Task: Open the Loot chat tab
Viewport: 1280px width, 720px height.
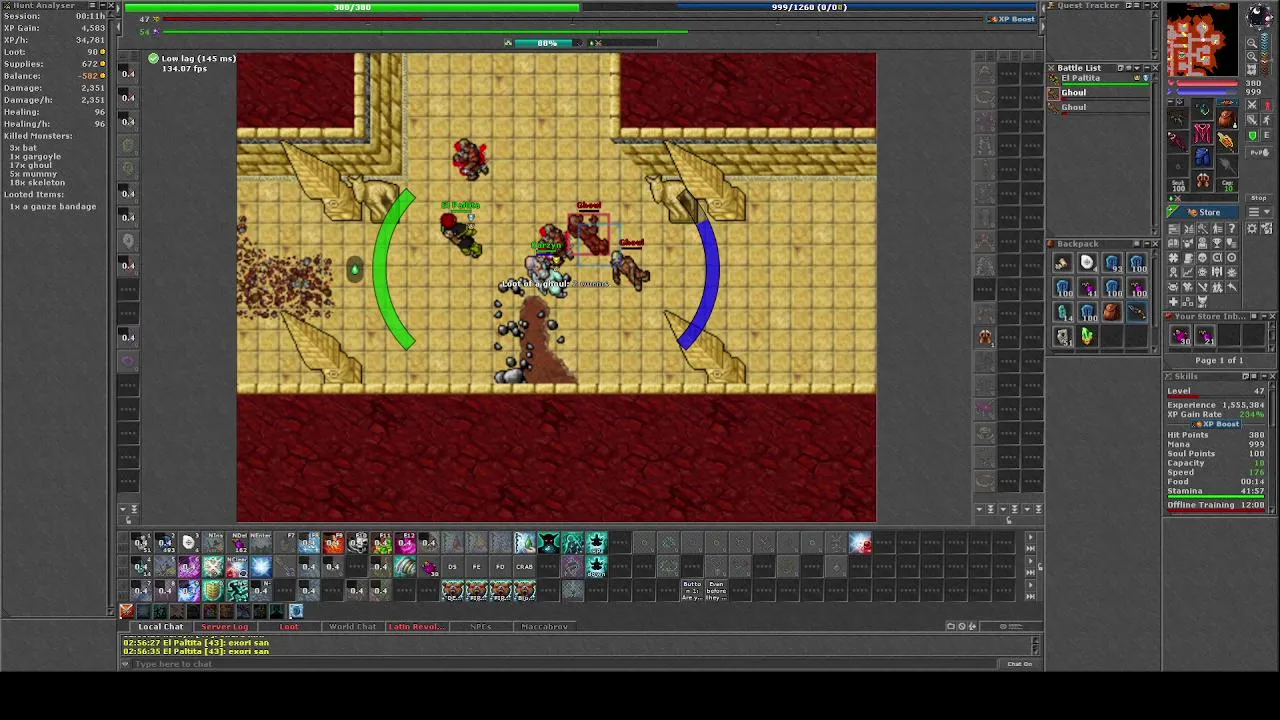Action: click(289, 627)
